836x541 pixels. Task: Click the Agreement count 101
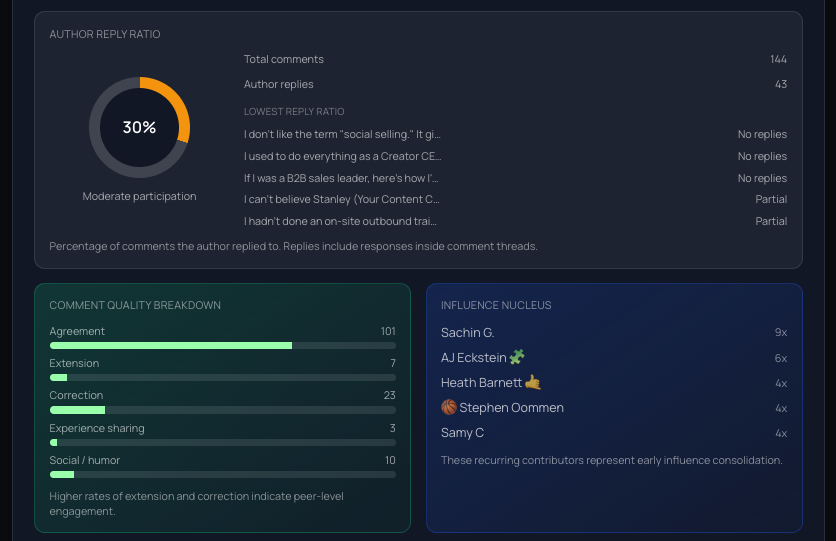coord(388,331)
